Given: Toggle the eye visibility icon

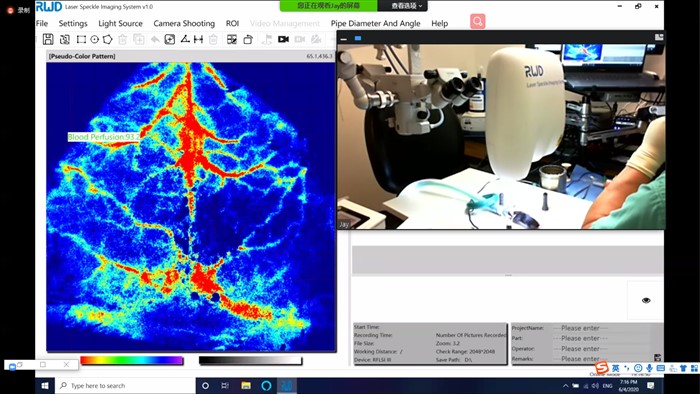Looking at the screenshot, I should pyautogui.click(x=646, y=300).
